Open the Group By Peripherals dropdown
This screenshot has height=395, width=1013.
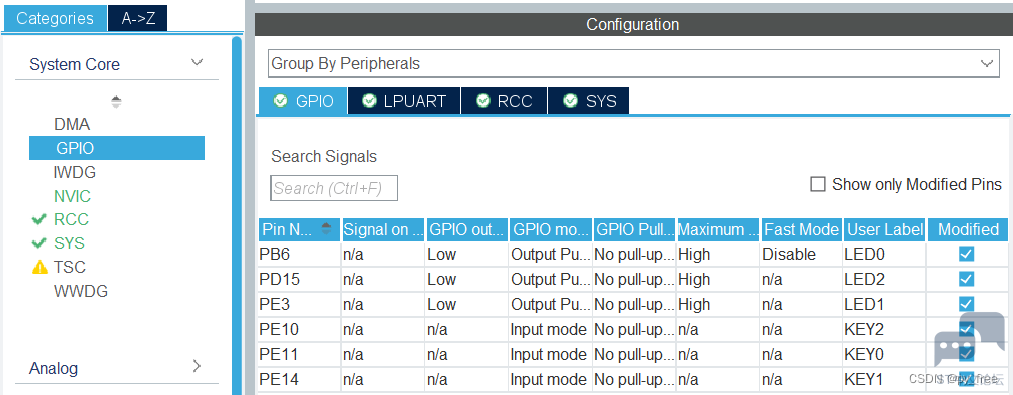(634, 63)
